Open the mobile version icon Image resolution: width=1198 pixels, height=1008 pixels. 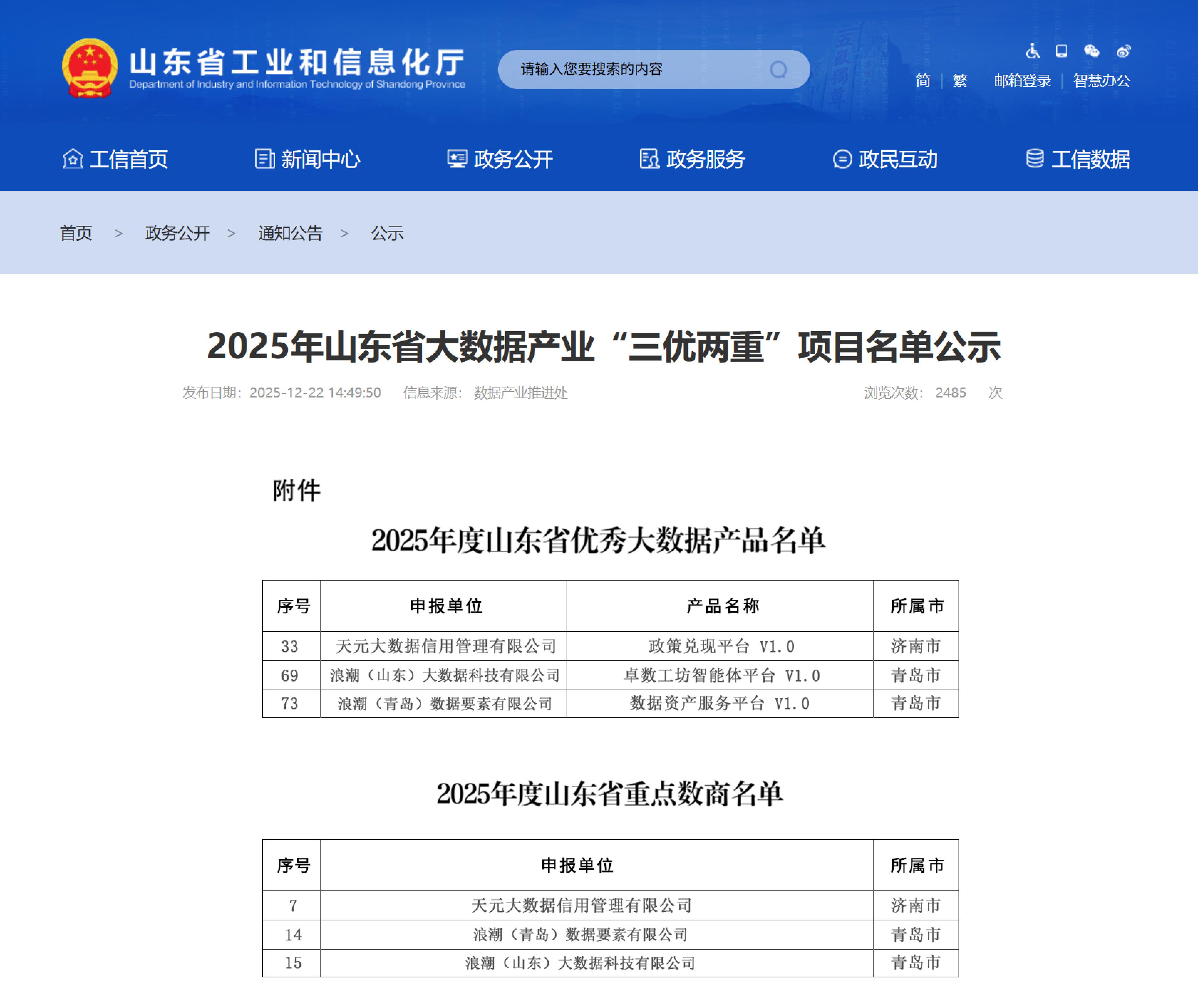[x=1062, y=51]
